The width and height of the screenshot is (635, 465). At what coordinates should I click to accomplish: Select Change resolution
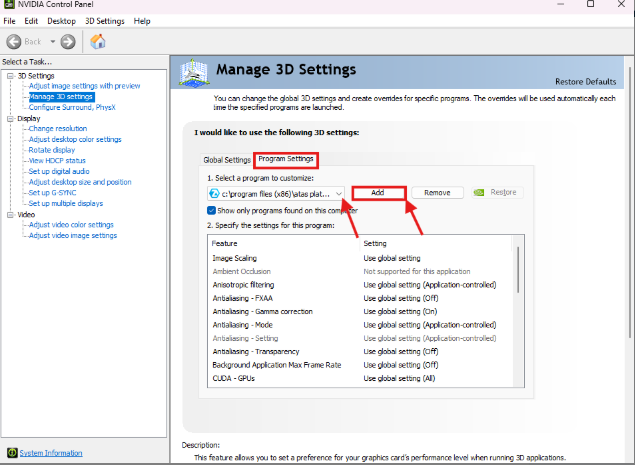[58, 128]
